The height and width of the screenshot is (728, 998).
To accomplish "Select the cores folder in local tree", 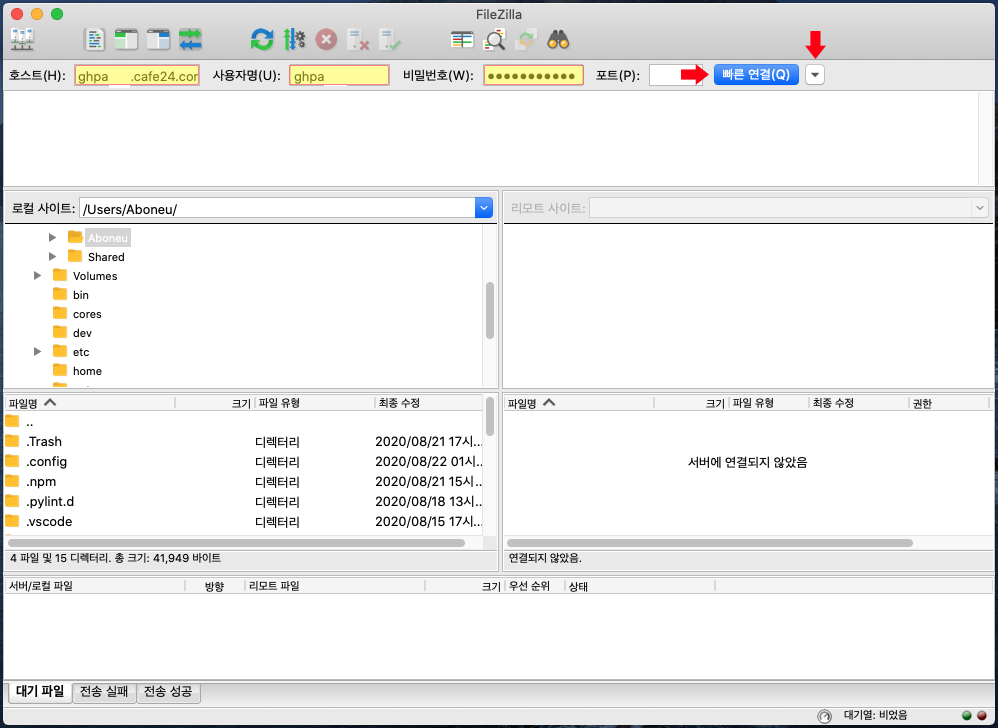I will 87,314.
